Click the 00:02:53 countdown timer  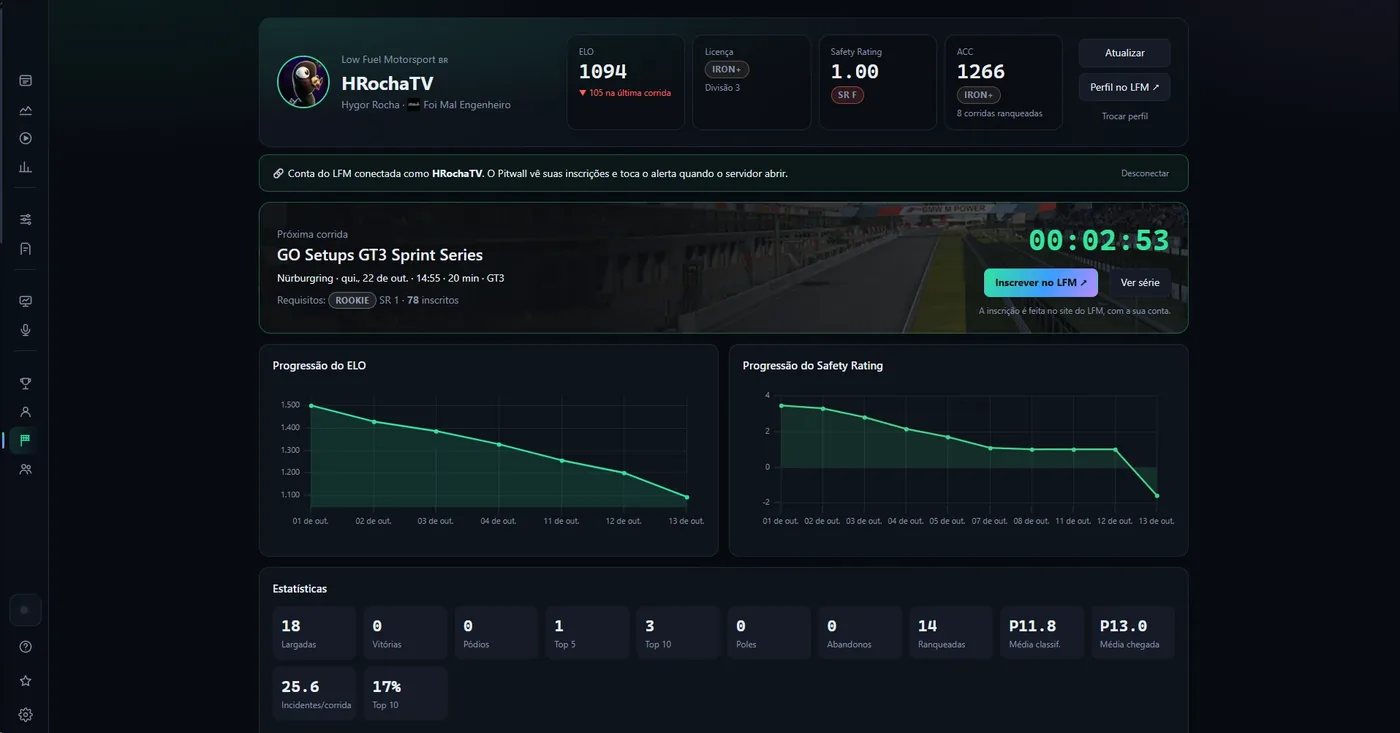click(x=1099, y=241)
